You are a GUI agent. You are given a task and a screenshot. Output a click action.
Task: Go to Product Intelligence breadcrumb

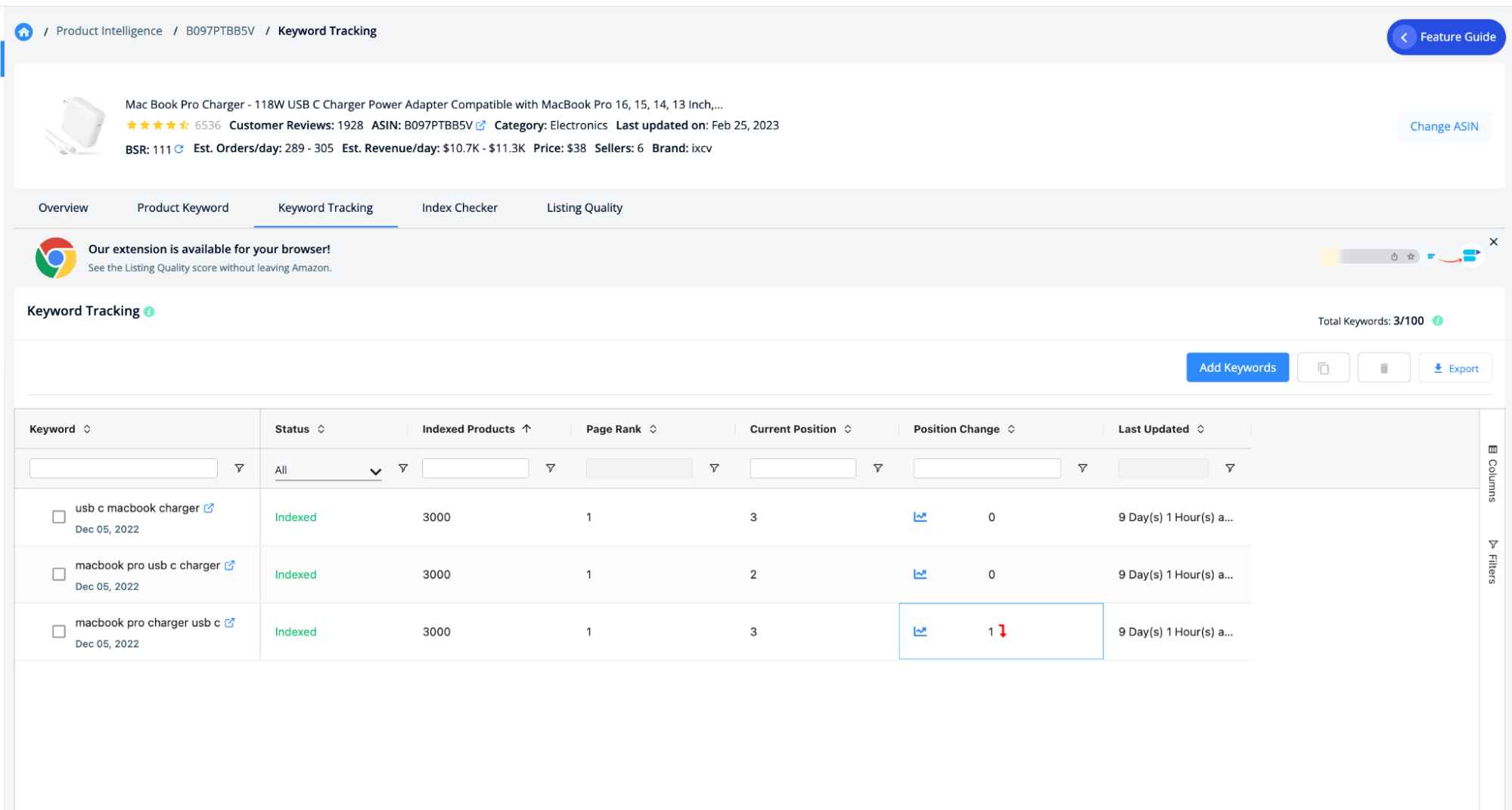[x=109, y=31]
